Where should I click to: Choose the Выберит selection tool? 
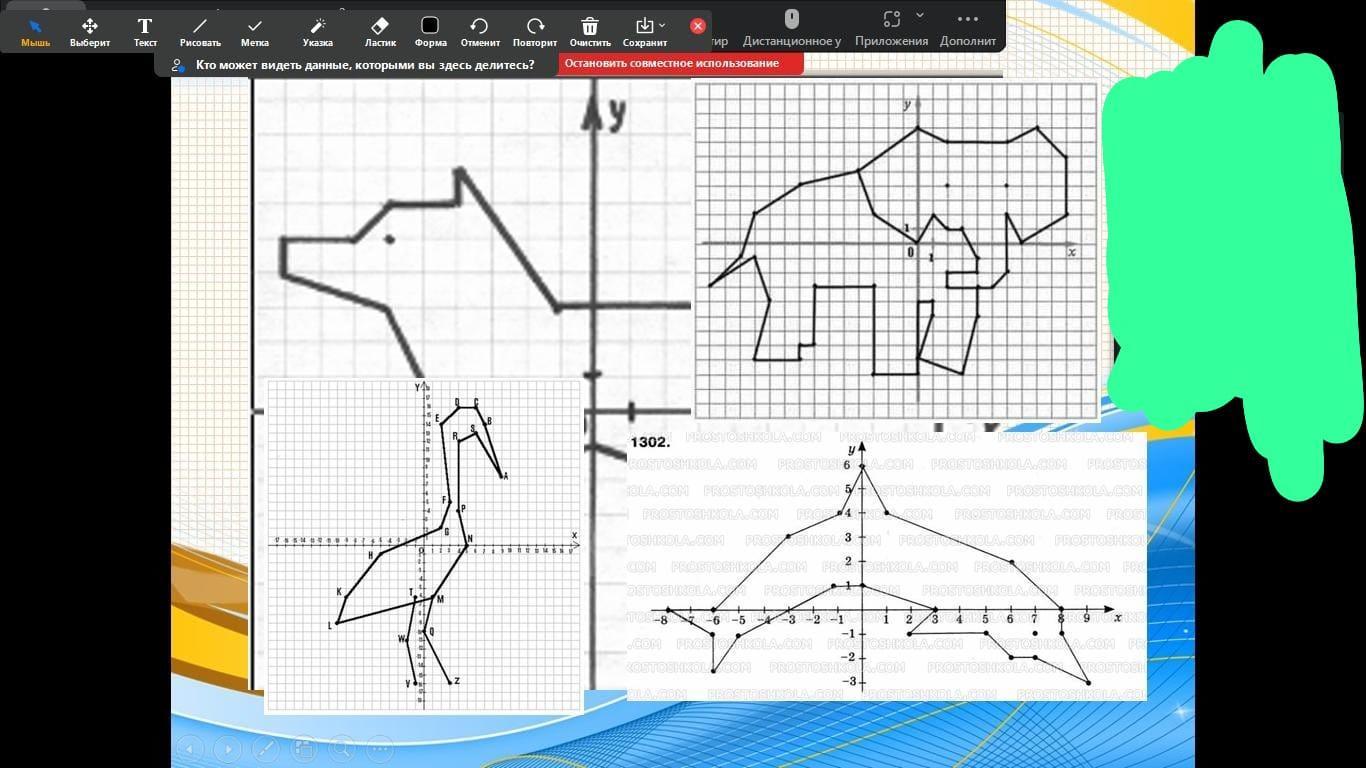point(90,32)
